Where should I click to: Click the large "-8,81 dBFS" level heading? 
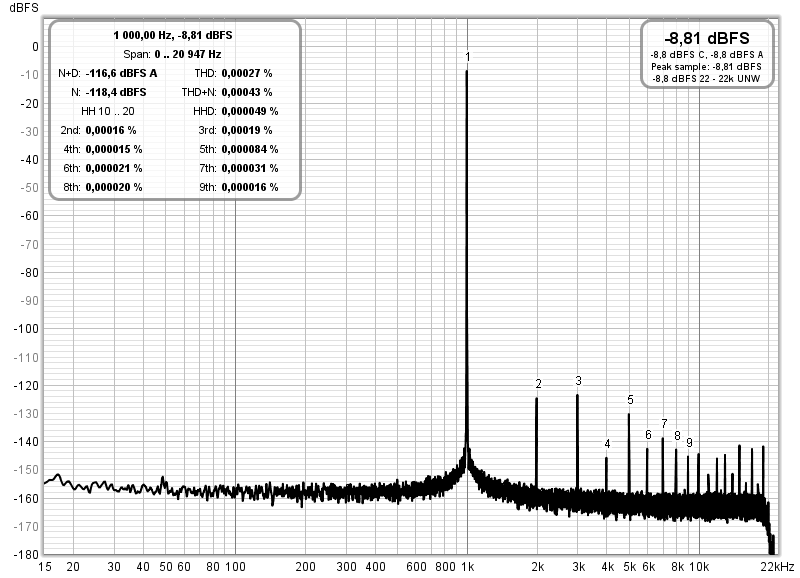click(707, 38)
